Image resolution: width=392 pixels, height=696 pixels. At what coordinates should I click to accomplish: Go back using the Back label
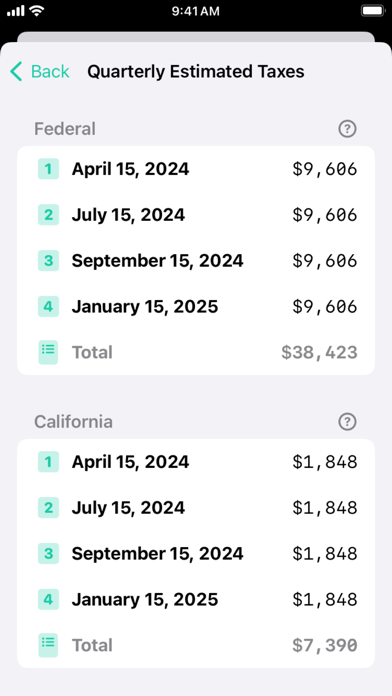pos(50,71)
